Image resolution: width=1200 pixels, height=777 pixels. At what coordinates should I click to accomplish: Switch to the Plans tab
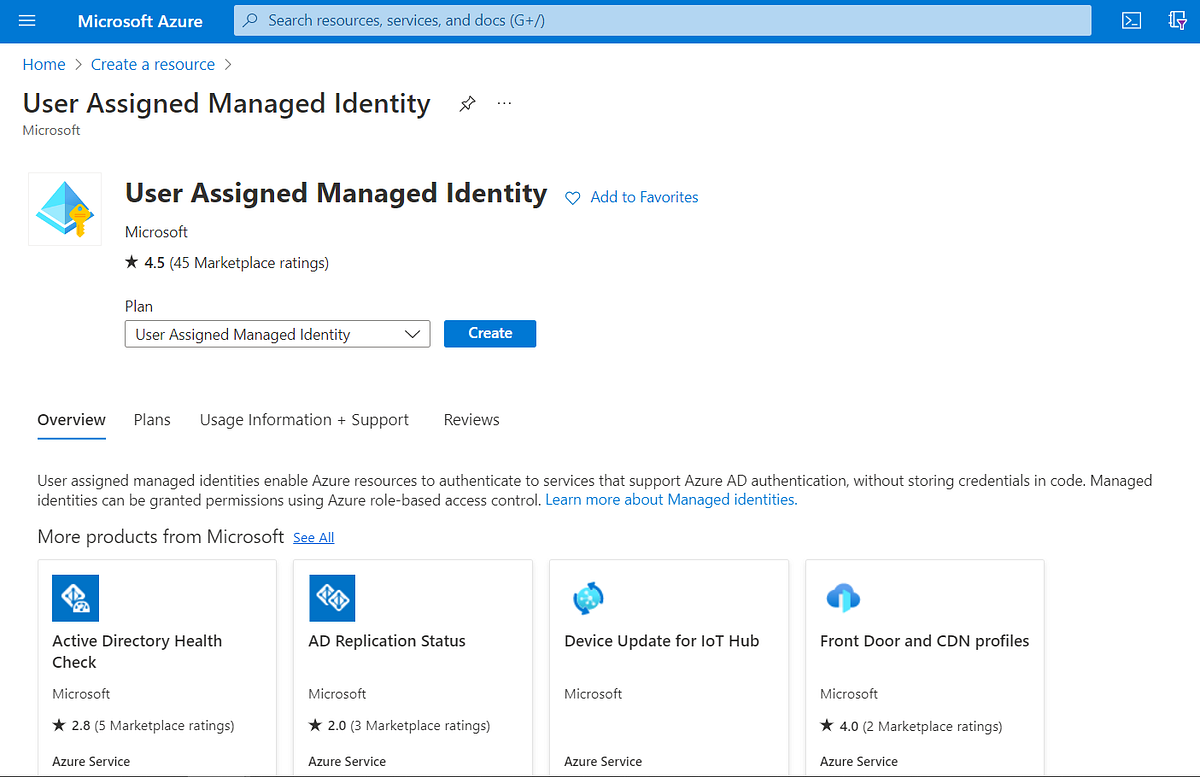coord(151,420)
